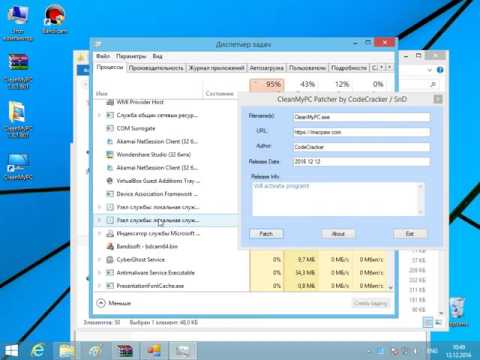Image resolution: width=480 pixels, height=360 pixels.
Task: Switch to the Подробности tab
Action: click(349, 68)
